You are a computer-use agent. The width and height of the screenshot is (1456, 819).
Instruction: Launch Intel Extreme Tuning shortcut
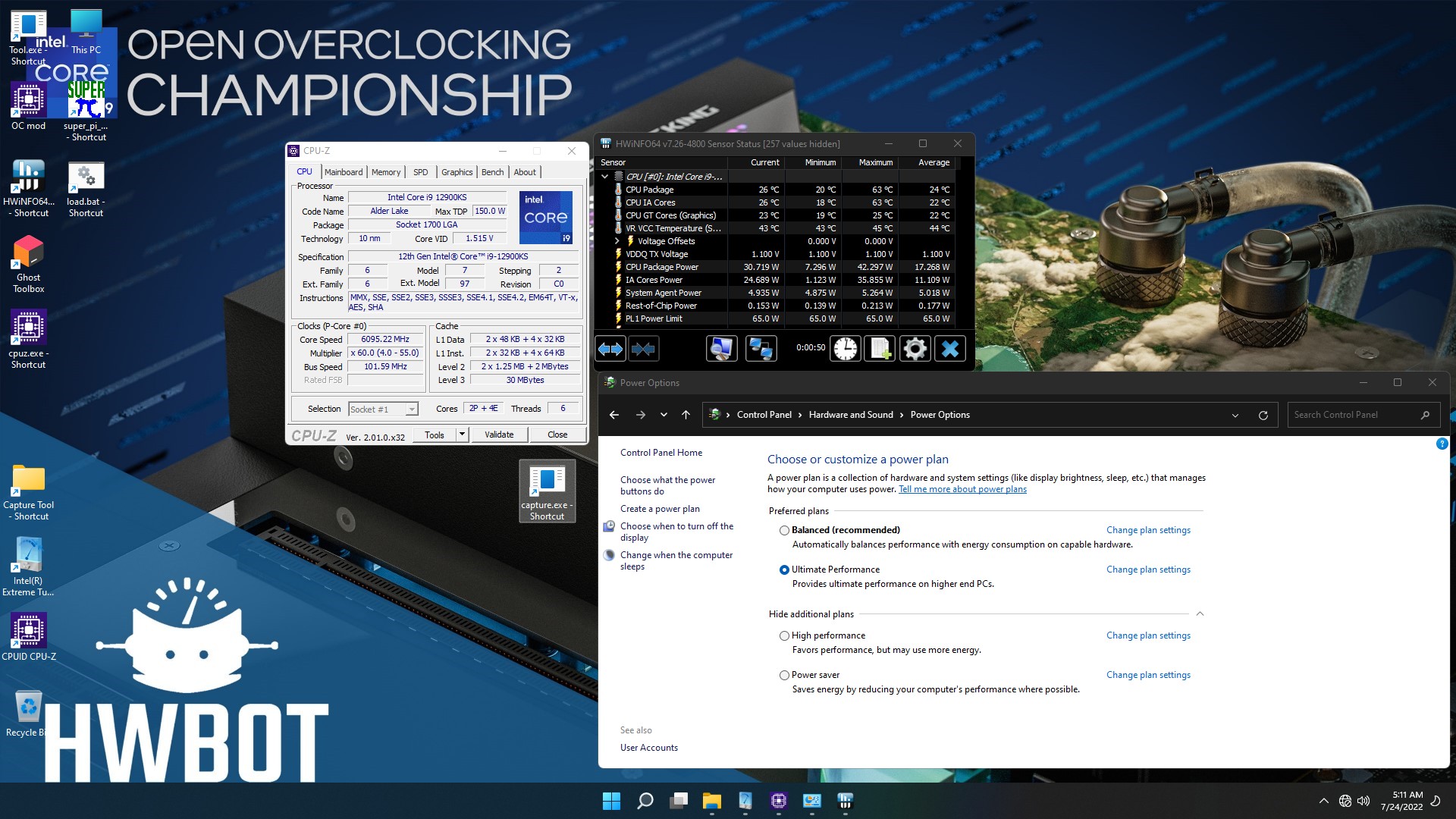(x=28, y=567)
